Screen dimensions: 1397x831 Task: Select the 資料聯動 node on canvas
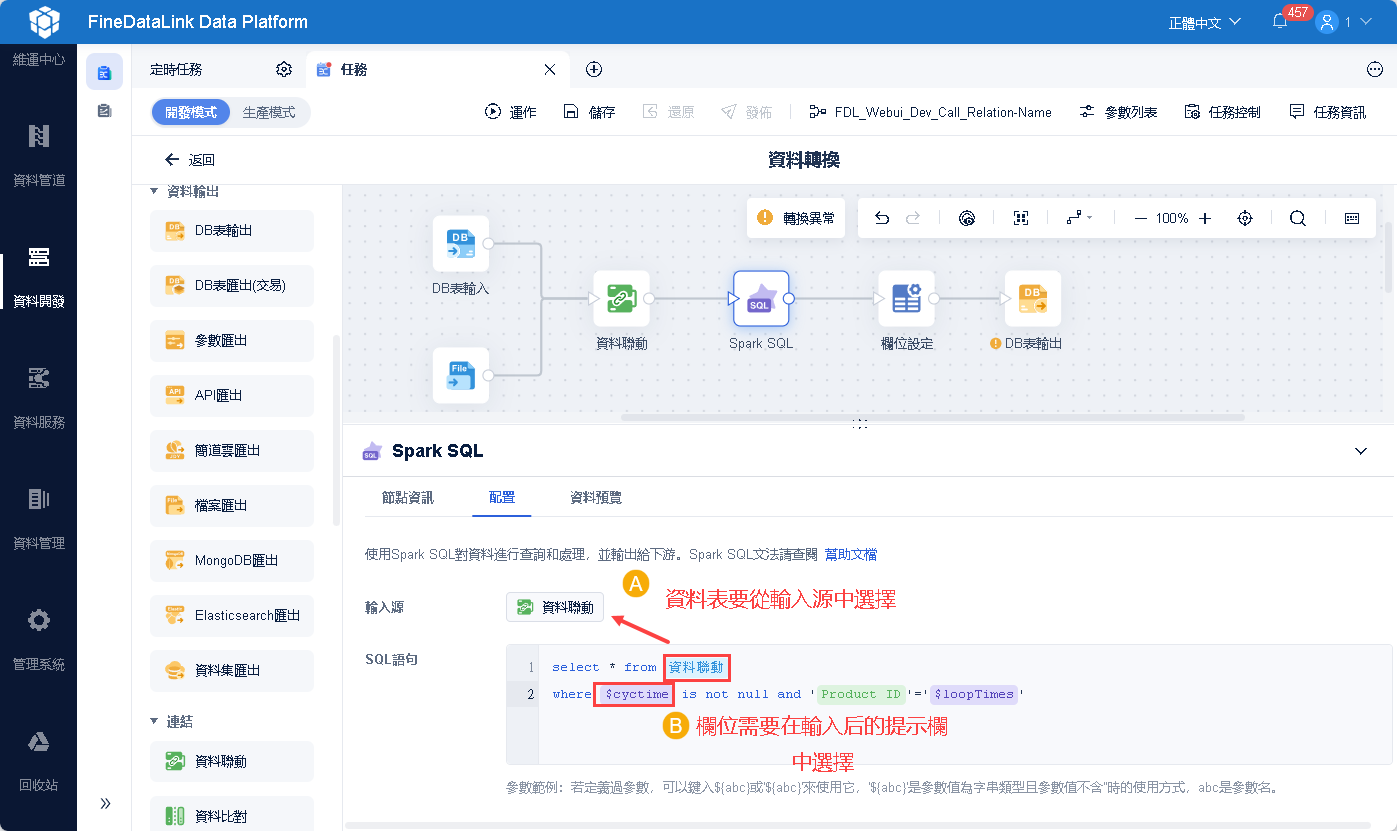tap(621, 298)
